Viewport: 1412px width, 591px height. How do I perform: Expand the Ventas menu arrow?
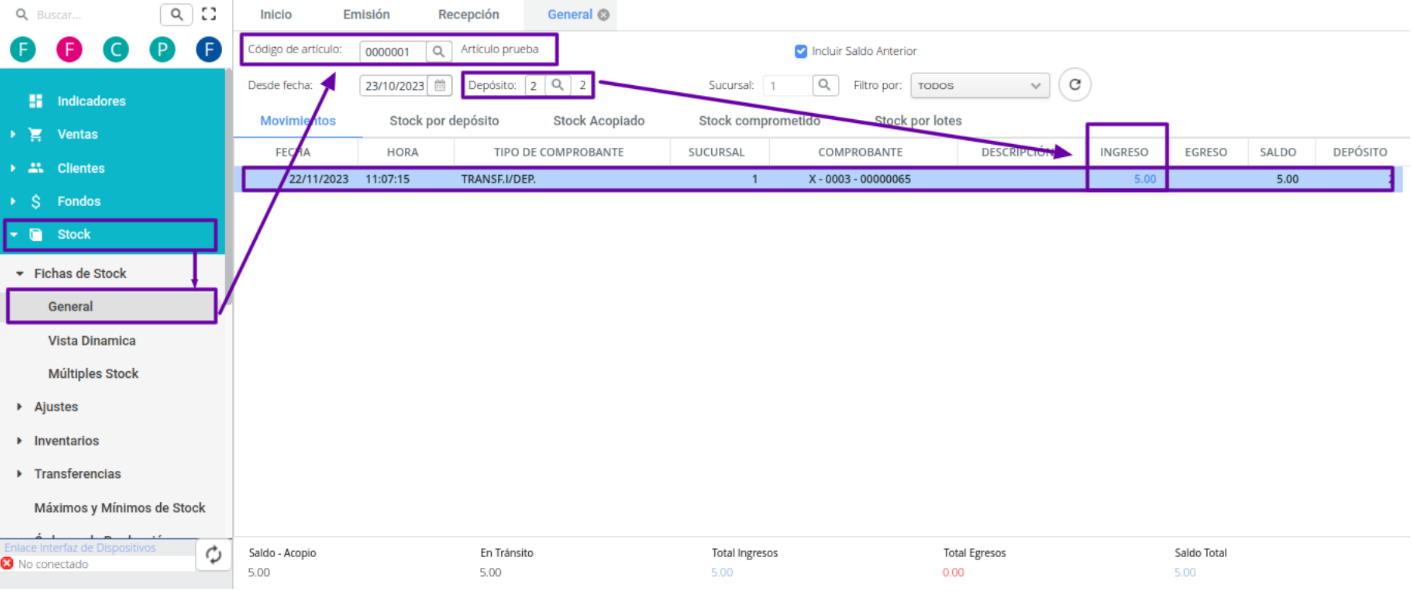click(x=13, y=134)
